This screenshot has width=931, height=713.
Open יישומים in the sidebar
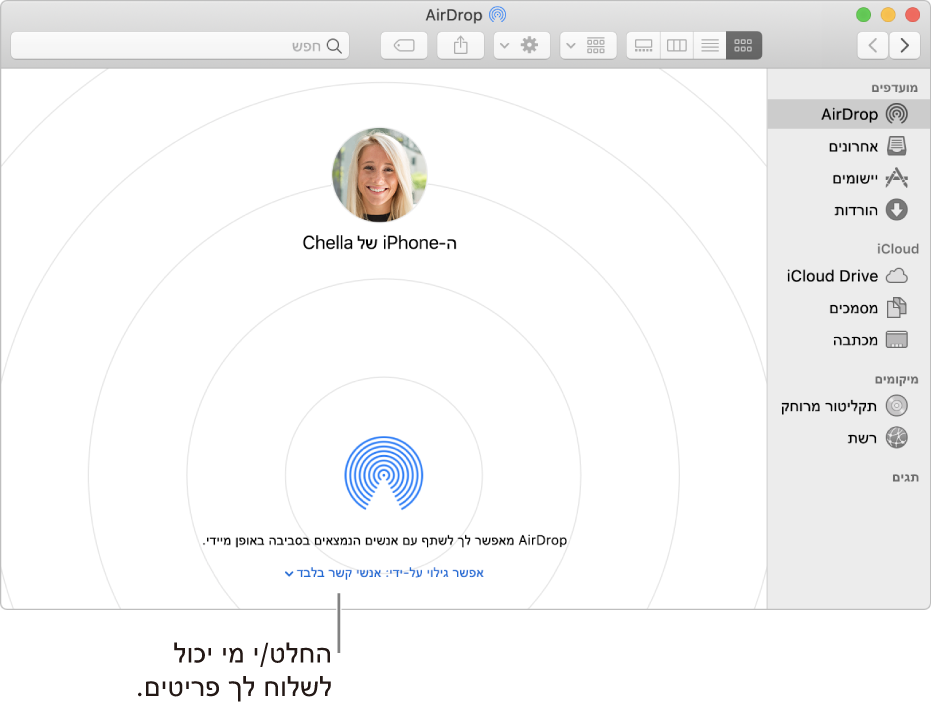tap(849, 178)
